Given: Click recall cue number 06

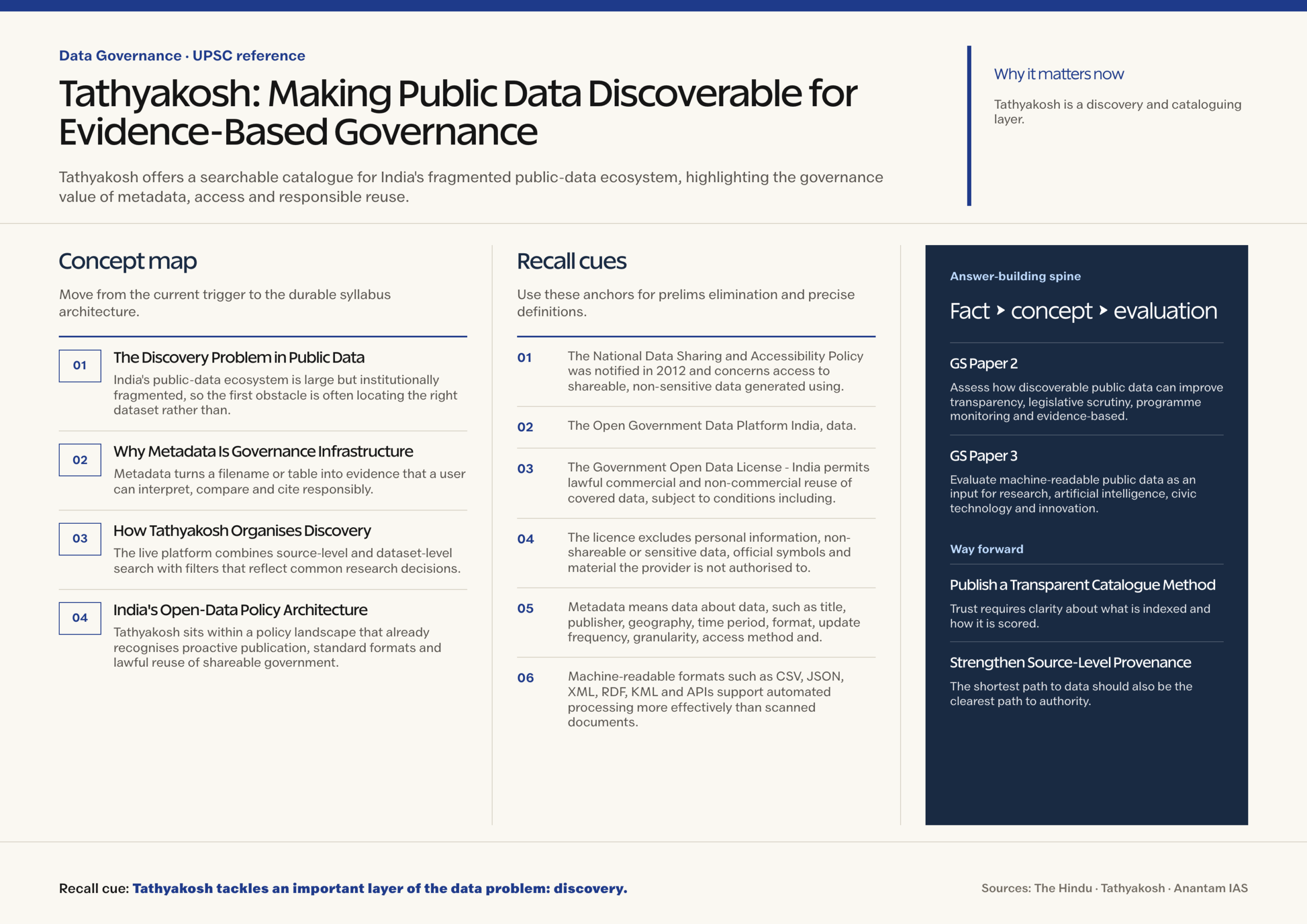Looking at the screenshot, I should coord(525,677).
